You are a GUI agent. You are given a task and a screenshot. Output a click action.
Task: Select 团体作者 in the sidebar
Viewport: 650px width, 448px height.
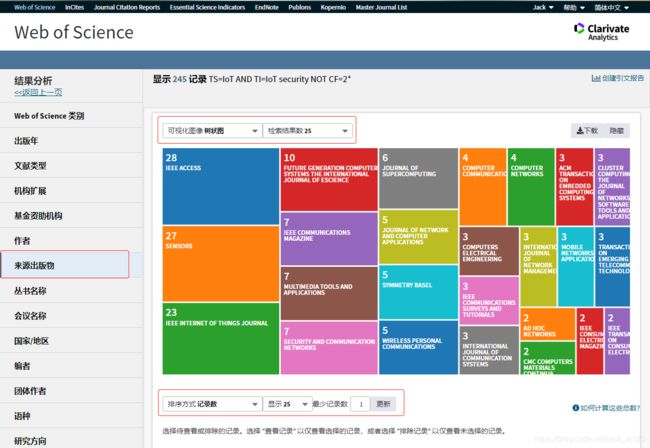pyautogui.click(x=71, y=390)
